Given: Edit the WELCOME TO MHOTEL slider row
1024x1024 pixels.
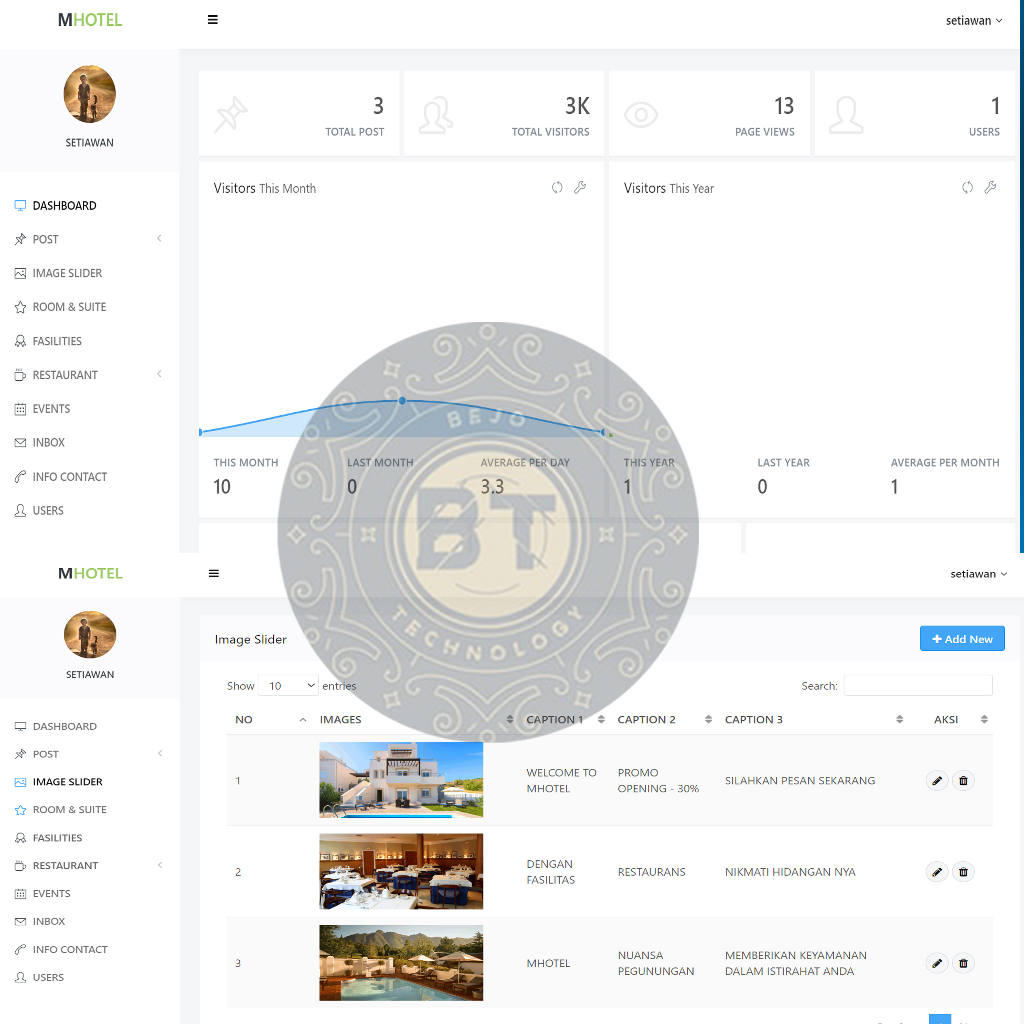Looking at the screenshot, I should point(937,781).
